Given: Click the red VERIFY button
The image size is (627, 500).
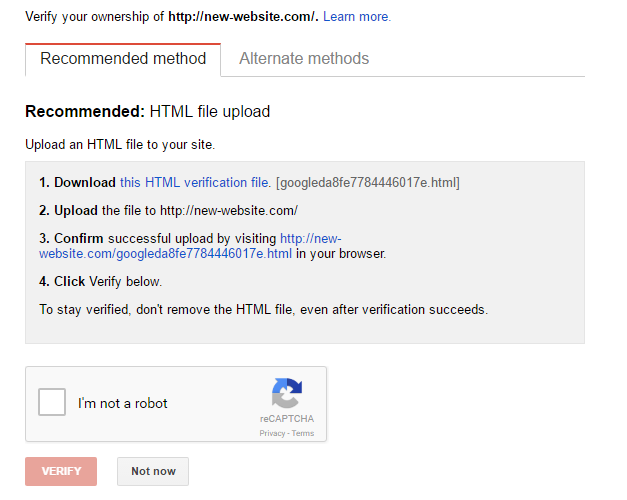Looking at the screenshot, I should [61, 471].
